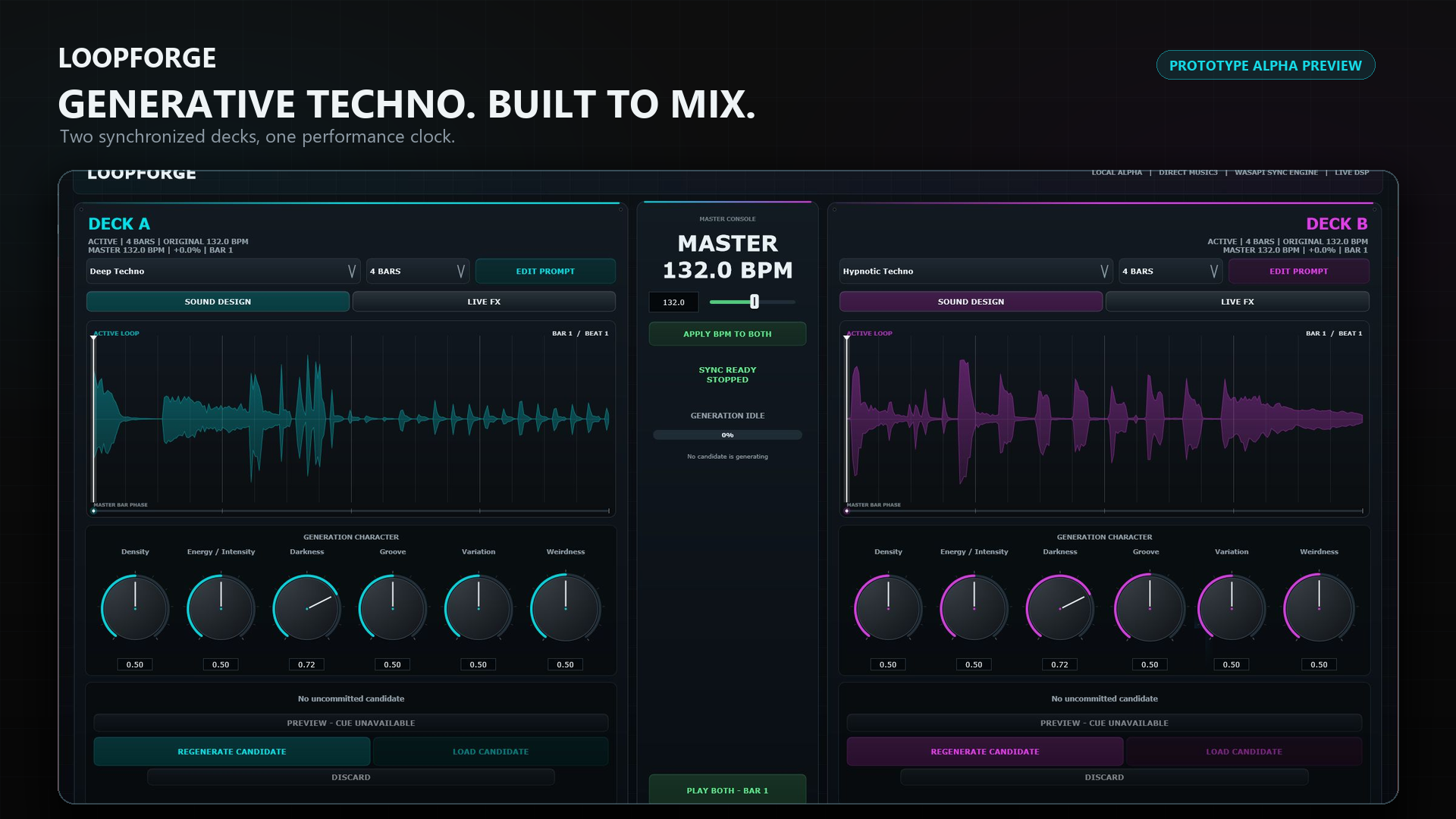Click Deck A Density knob
1456x819 pixels.
coord(135,608)
